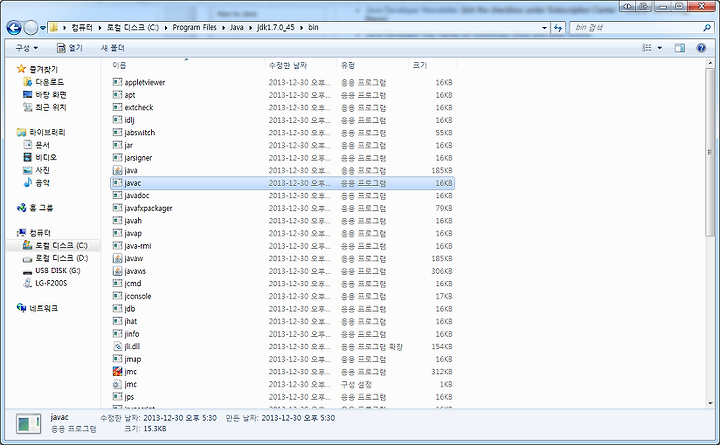Toggle the preview pane icon
Image resolution: width=720 pixels, height=445 pixels.
[680, 48]
